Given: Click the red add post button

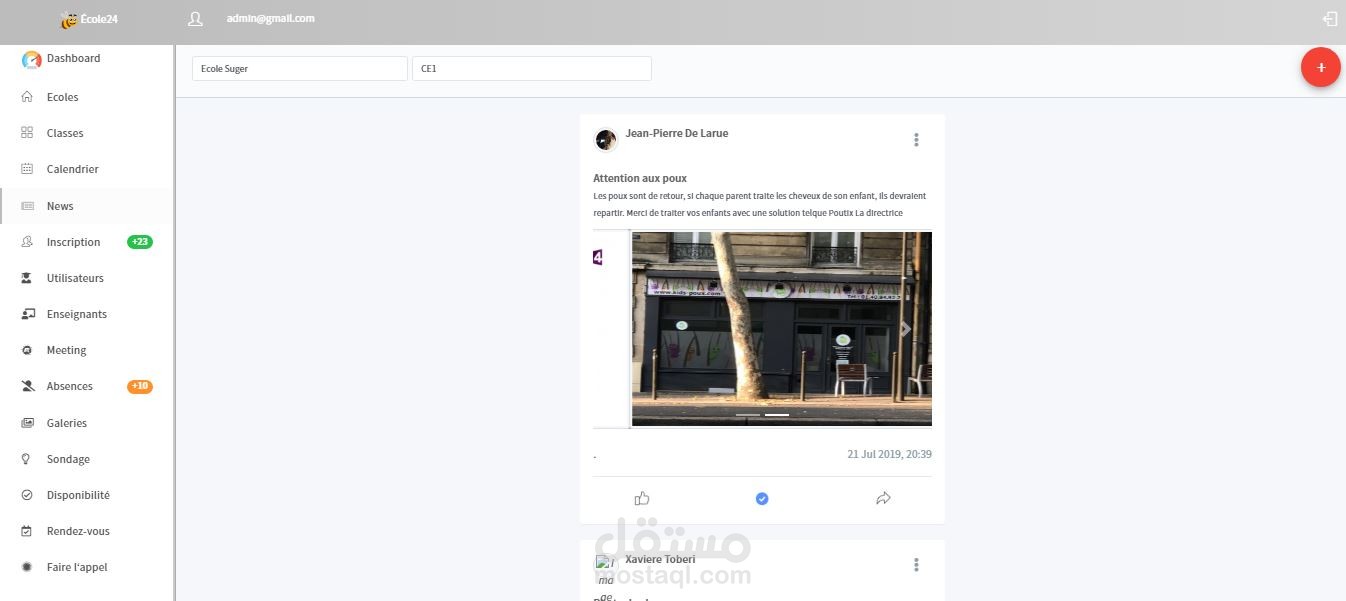Looking at the screenshot, I should (1320, 67).
